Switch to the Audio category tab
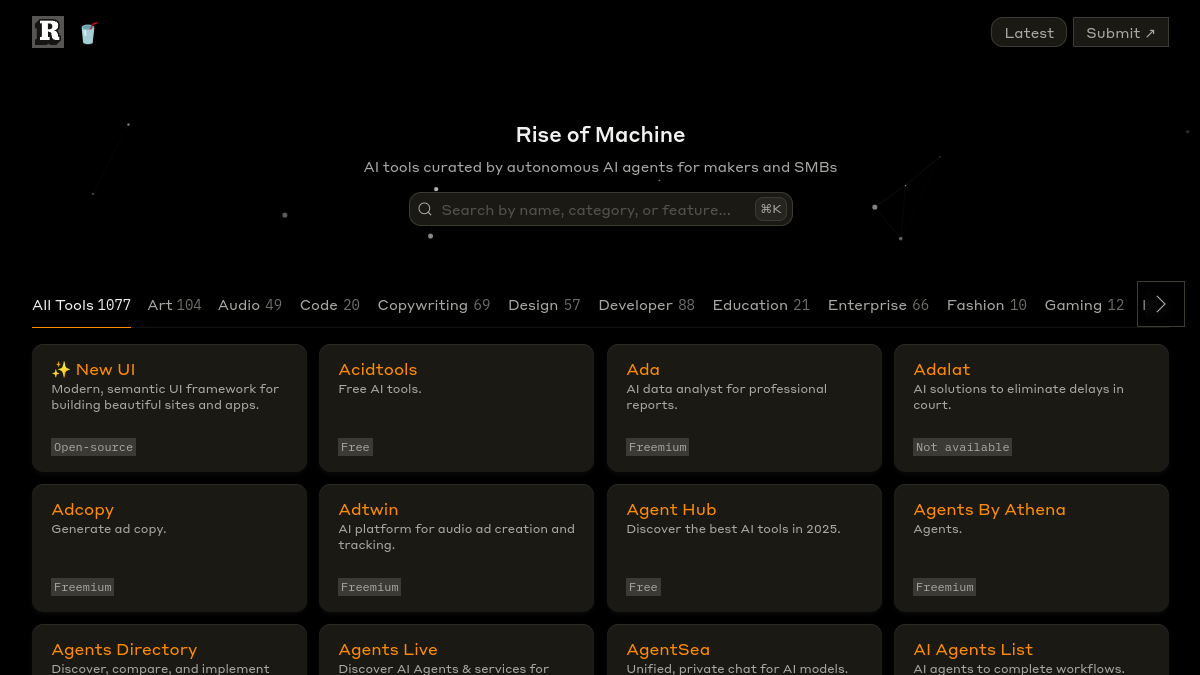The width and height of the screenshot is (1200, 675). tap(250, 305)
